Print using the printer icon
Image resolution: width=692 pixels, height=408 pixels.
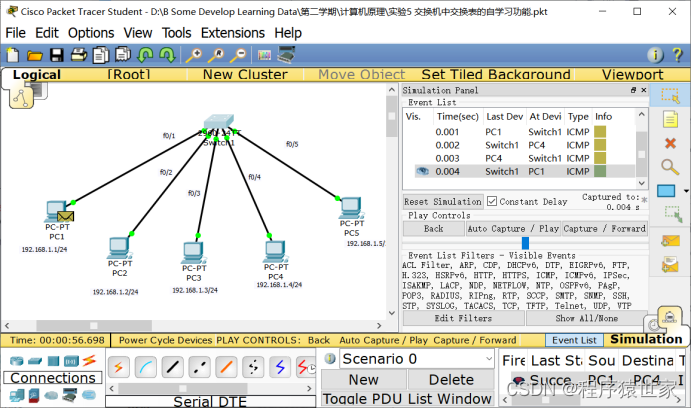click(79, 55)
